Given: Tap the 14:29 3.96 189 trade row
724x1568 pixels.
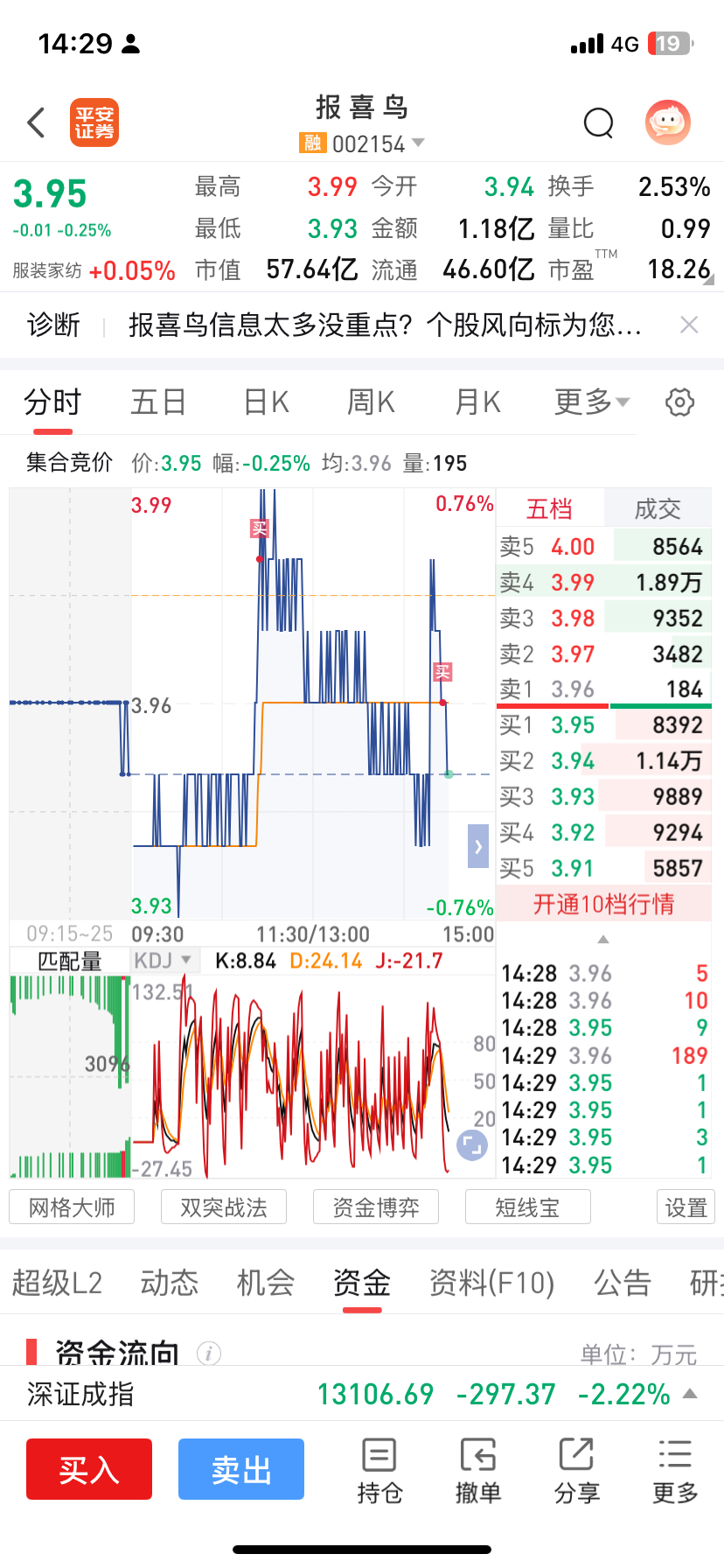Looking at the screenshot, I should pos(604,1056).
